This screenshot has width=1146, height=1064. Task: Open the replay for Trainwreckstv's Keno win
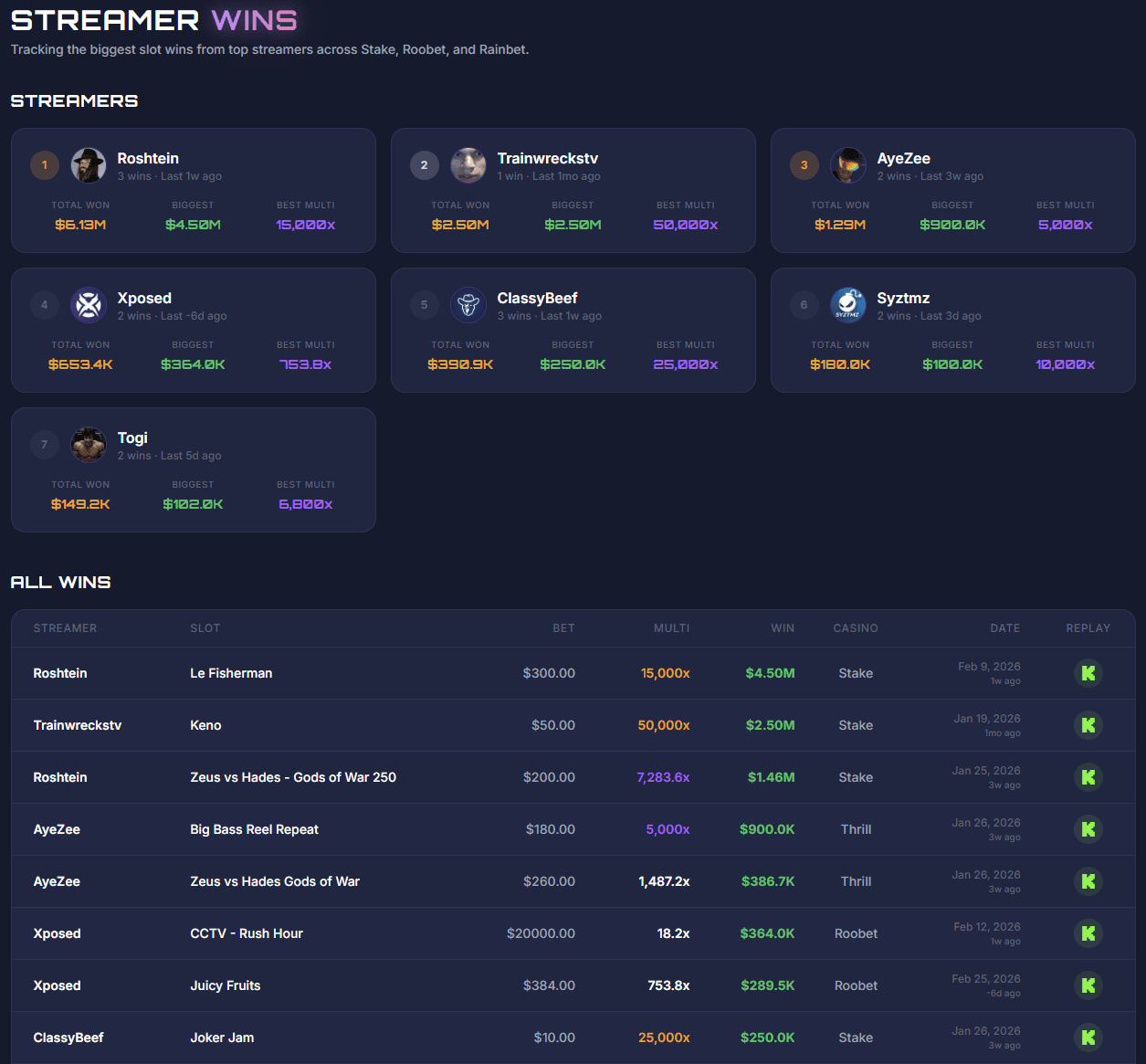pyautogui.click(x=1088, y=724)
